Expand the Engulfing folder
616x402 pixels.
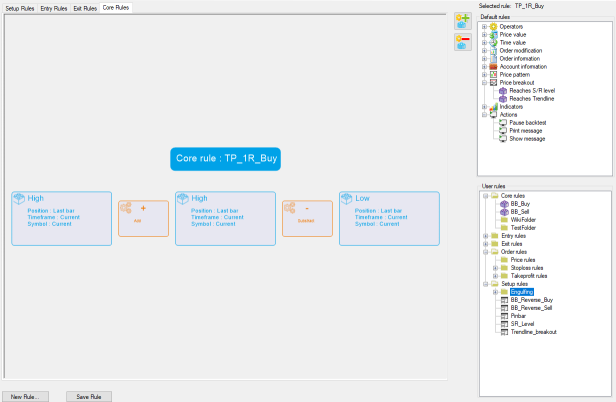point(495,292)
